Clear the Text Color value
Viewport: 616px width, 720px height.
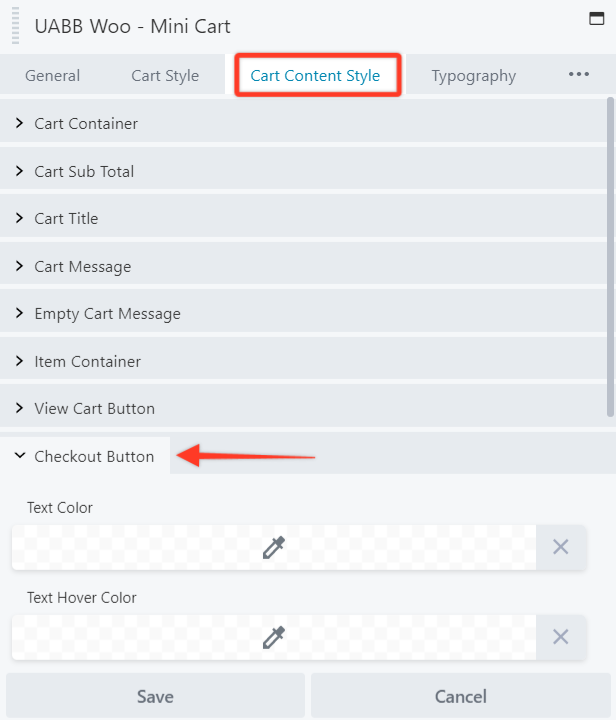tap(561, 547)
